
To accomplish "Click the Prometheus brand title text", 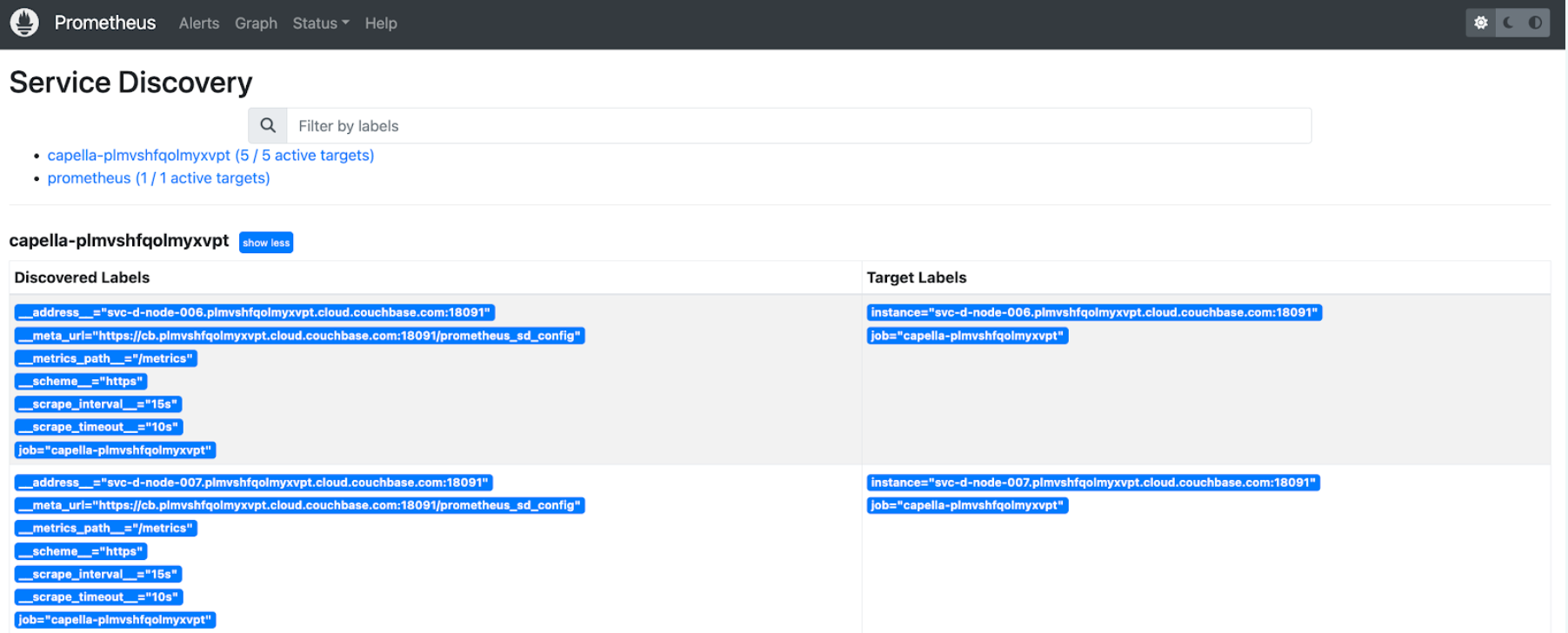I will click(105, 23).
